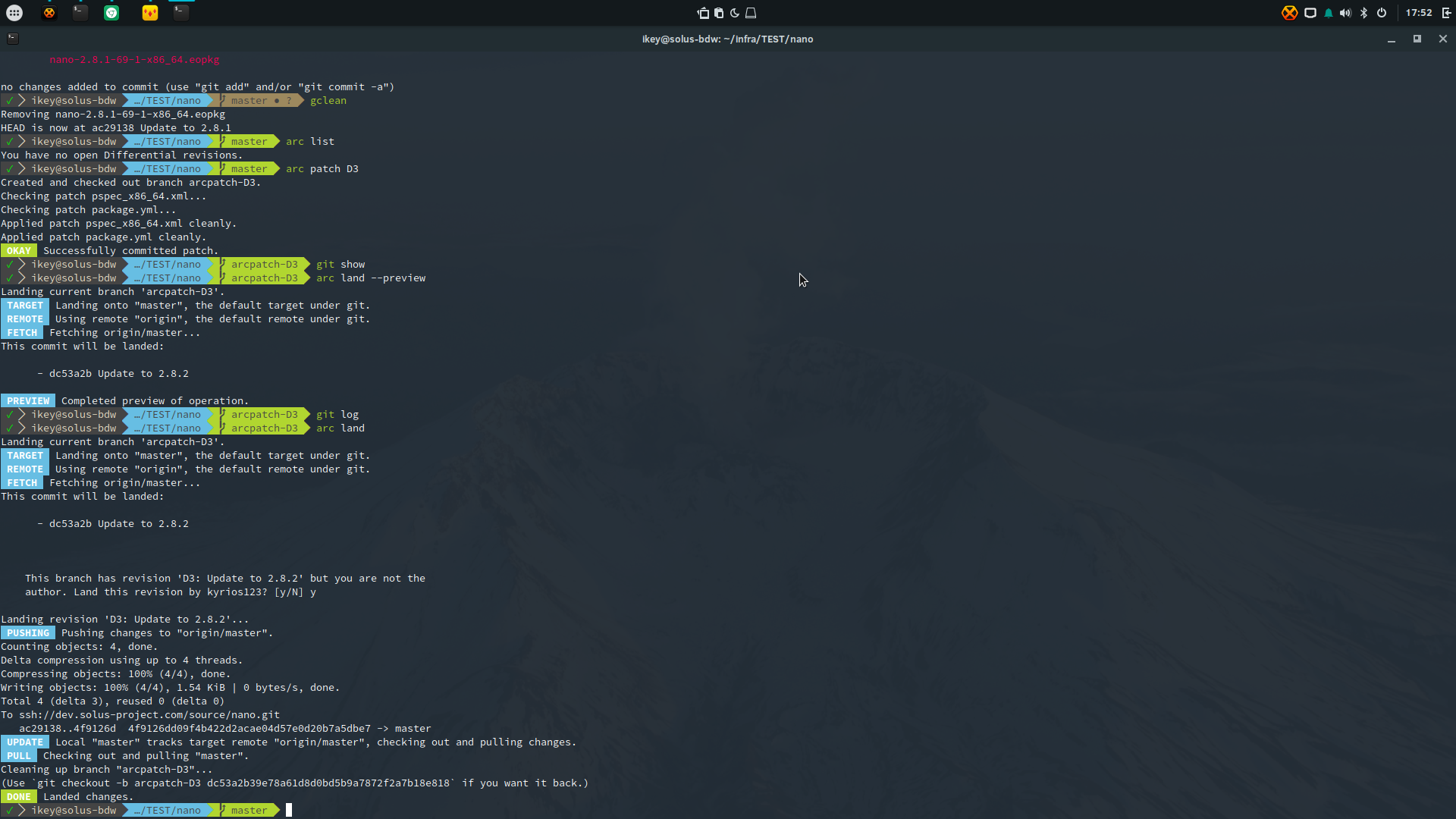Click 'Checking patch pspec_x86_64.xml...' line

click(x=104, y=196)
